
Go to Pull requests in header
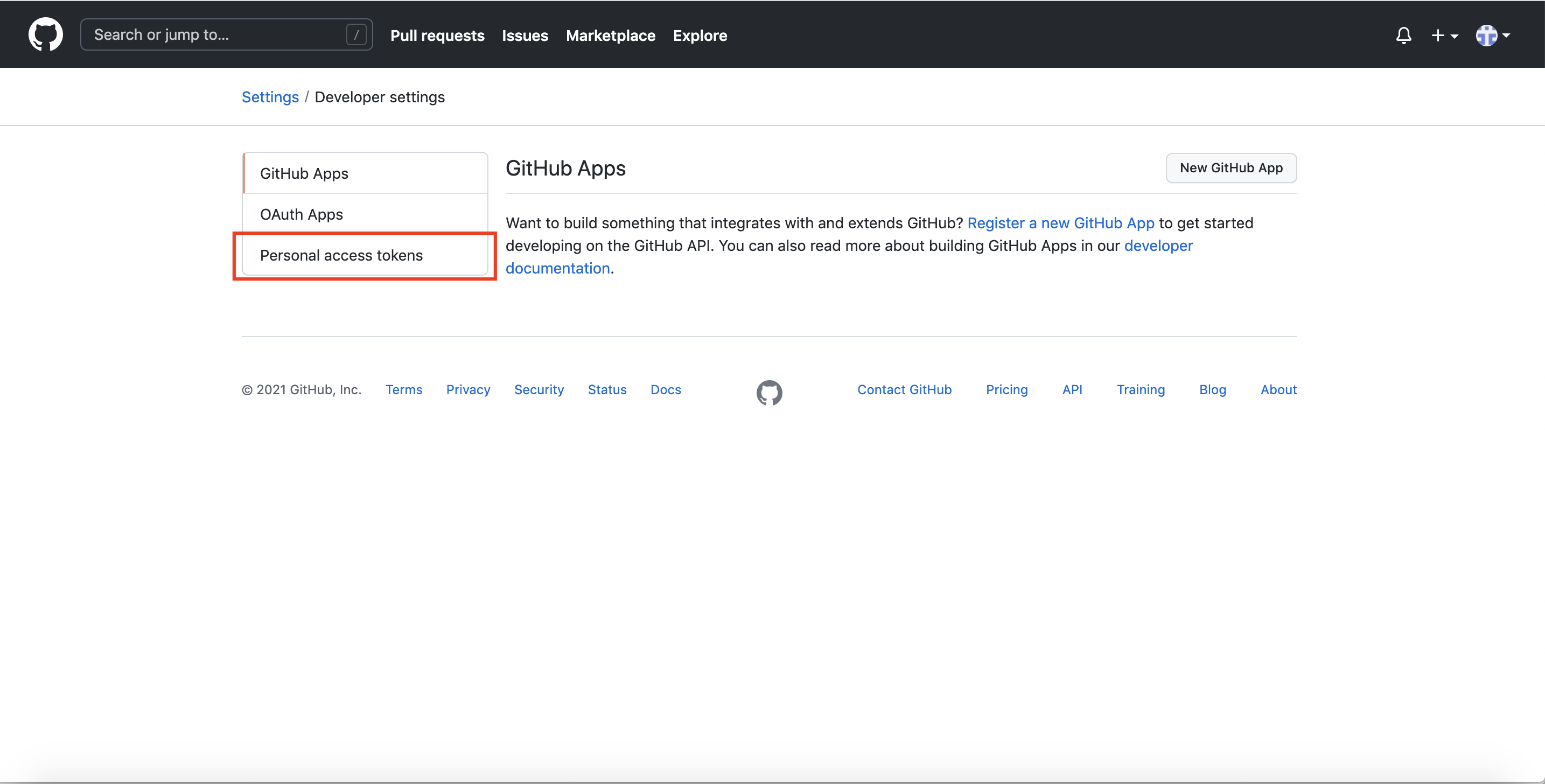[x=437, y=36]
